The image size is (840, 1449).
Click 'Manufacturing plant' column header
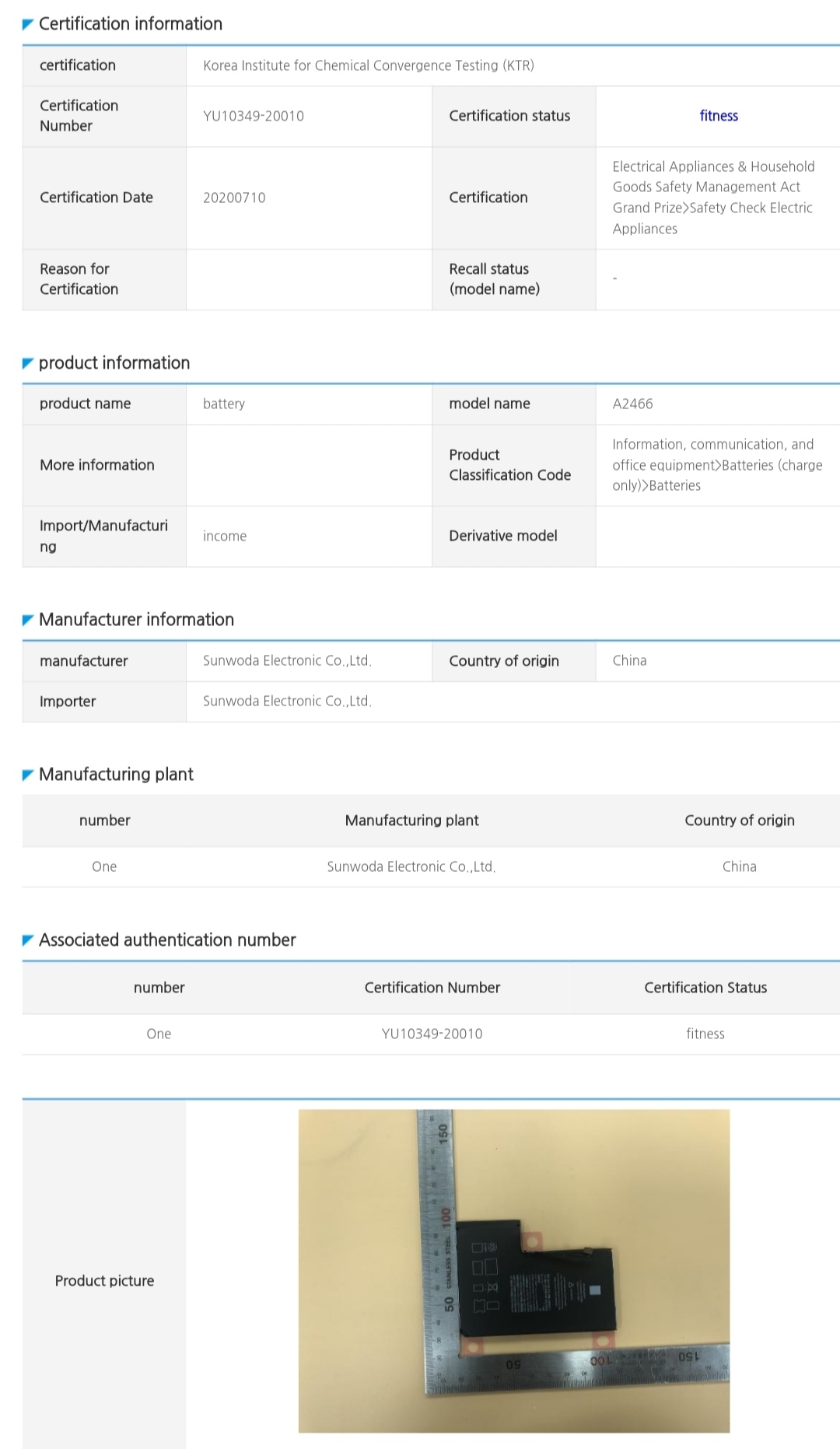click(x=411, y=820)
